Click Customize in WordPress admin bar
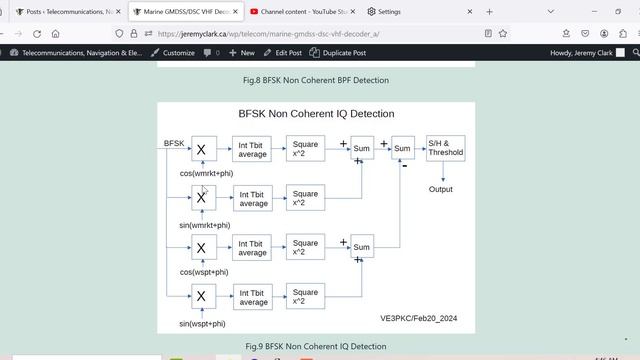 (173, 53)
